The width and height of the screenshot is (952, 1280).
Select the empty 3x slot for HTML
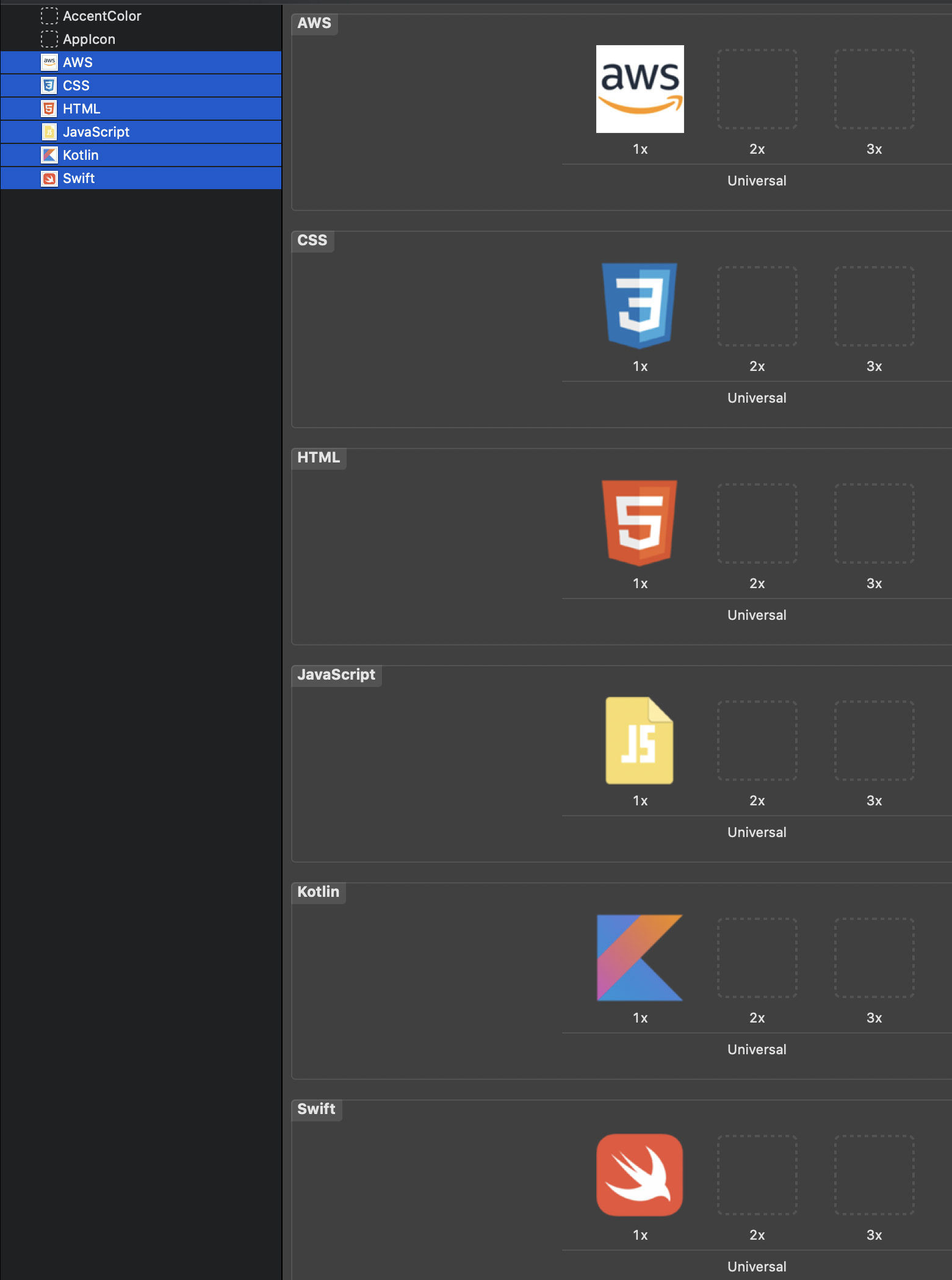point(874,523)
